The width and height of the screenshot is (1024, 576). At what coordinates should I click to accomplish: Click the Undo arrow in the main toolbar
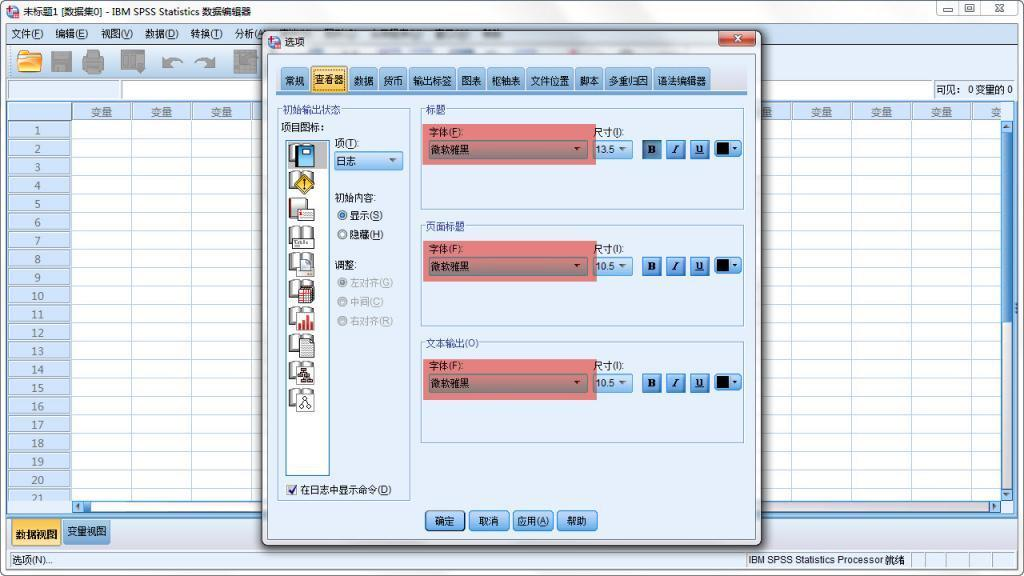click(172, 63)
